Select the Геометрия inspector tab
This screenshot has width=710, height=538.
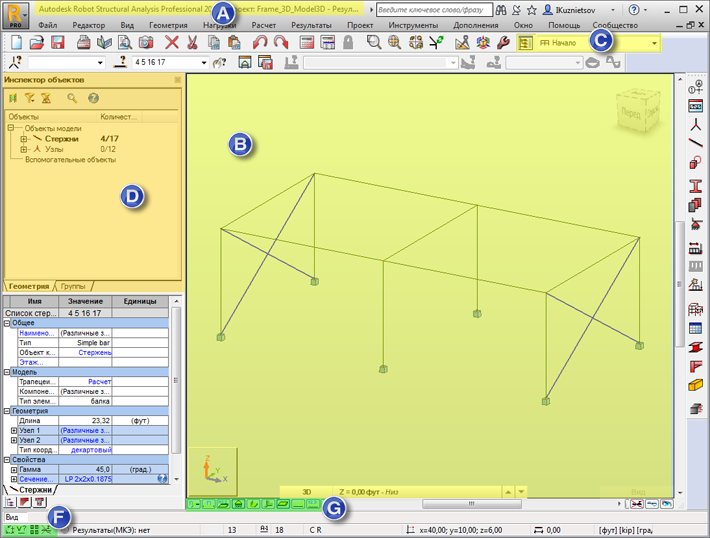(29, 286)
